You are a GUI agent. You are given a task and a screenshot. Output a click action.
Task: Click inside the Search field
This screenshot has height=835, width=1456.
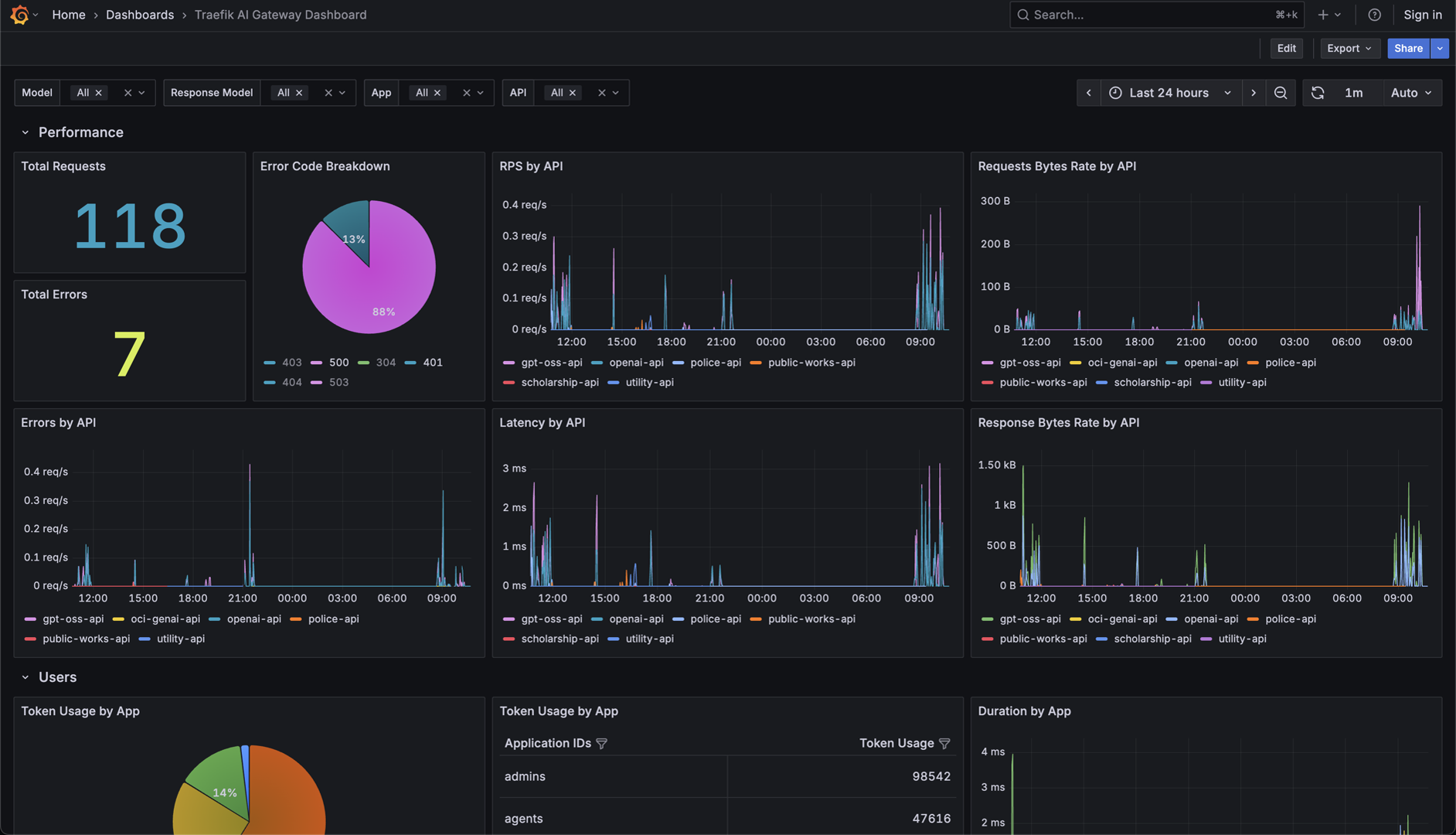point(1156,15)
